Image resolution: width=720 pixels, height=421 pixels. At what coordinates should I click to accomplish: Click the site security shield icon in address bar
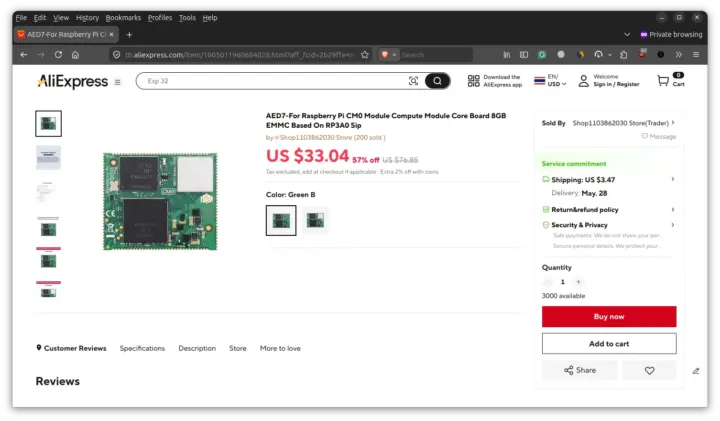click(x=117, y=55)
